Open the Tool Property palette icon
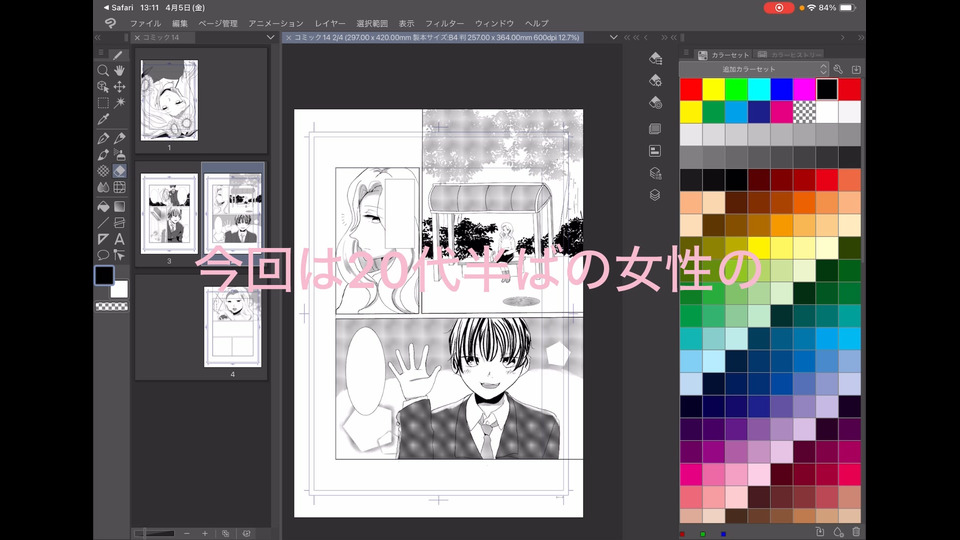This screenshot has width=960, height=540. (x=655, y=80)
